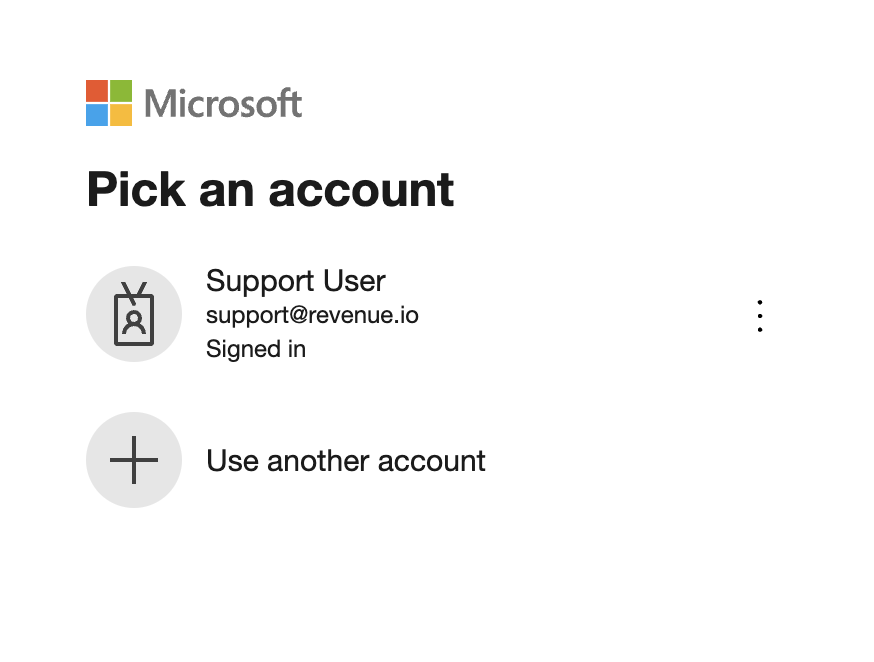Click the red square of Microsoft logo
This screenshot has height=662, width=874.
tap(97, 91)
